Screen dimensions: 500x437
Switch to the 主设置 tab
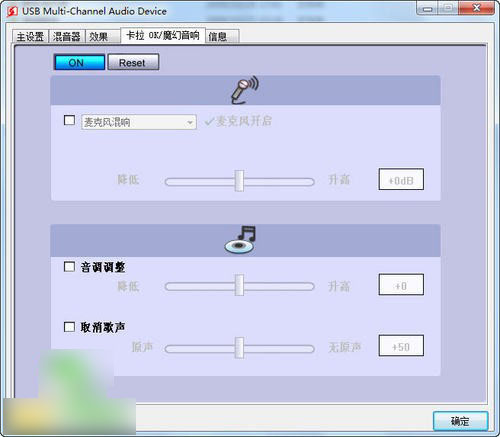(30, 36)
